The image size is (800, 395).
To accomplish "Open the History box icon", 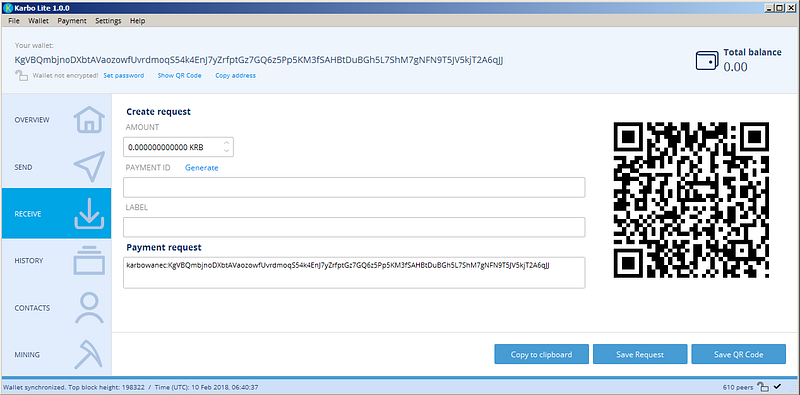I will 89,261.
